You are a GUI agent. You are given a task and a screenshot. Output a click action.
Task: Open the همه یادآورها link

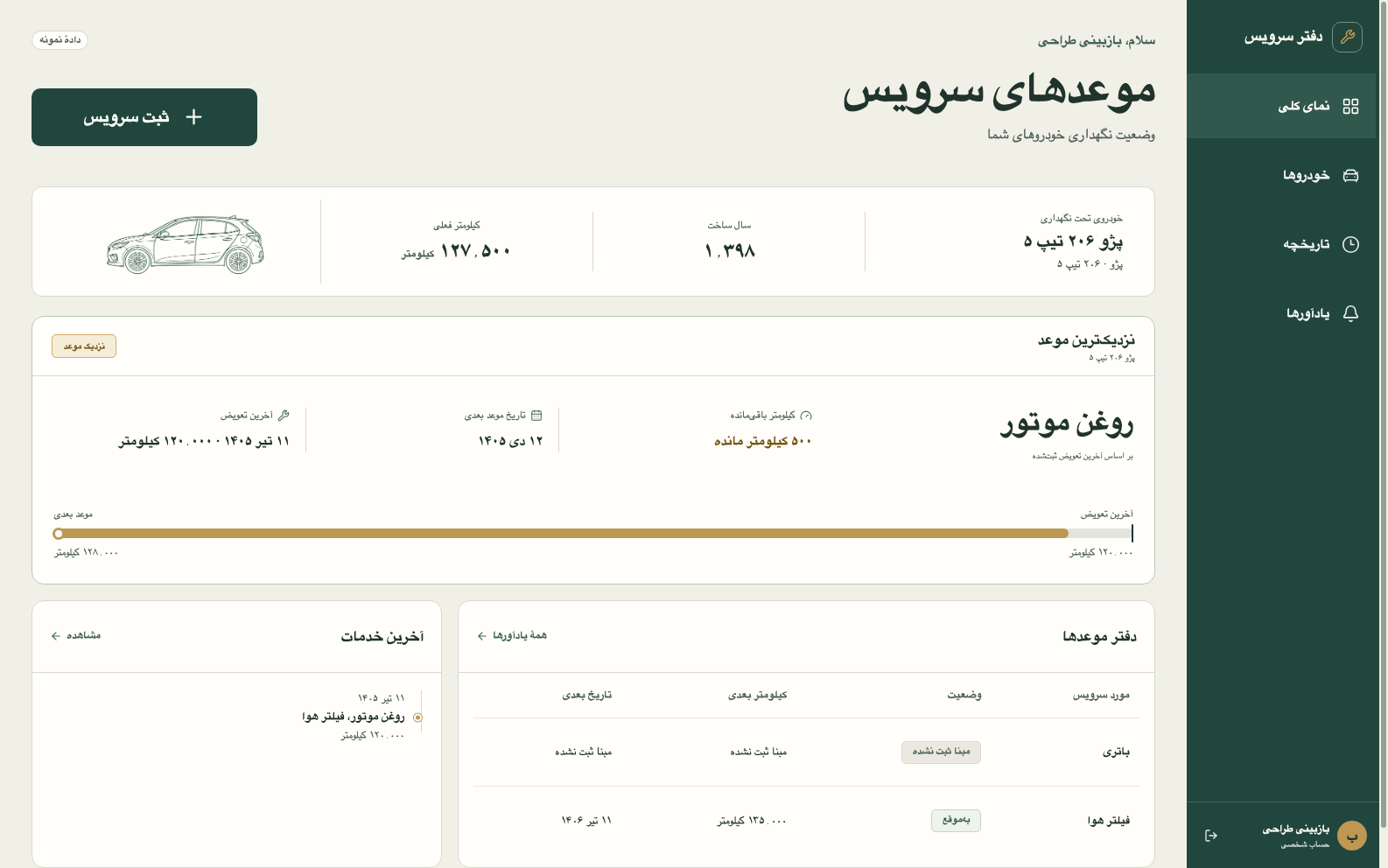(512, 635)
